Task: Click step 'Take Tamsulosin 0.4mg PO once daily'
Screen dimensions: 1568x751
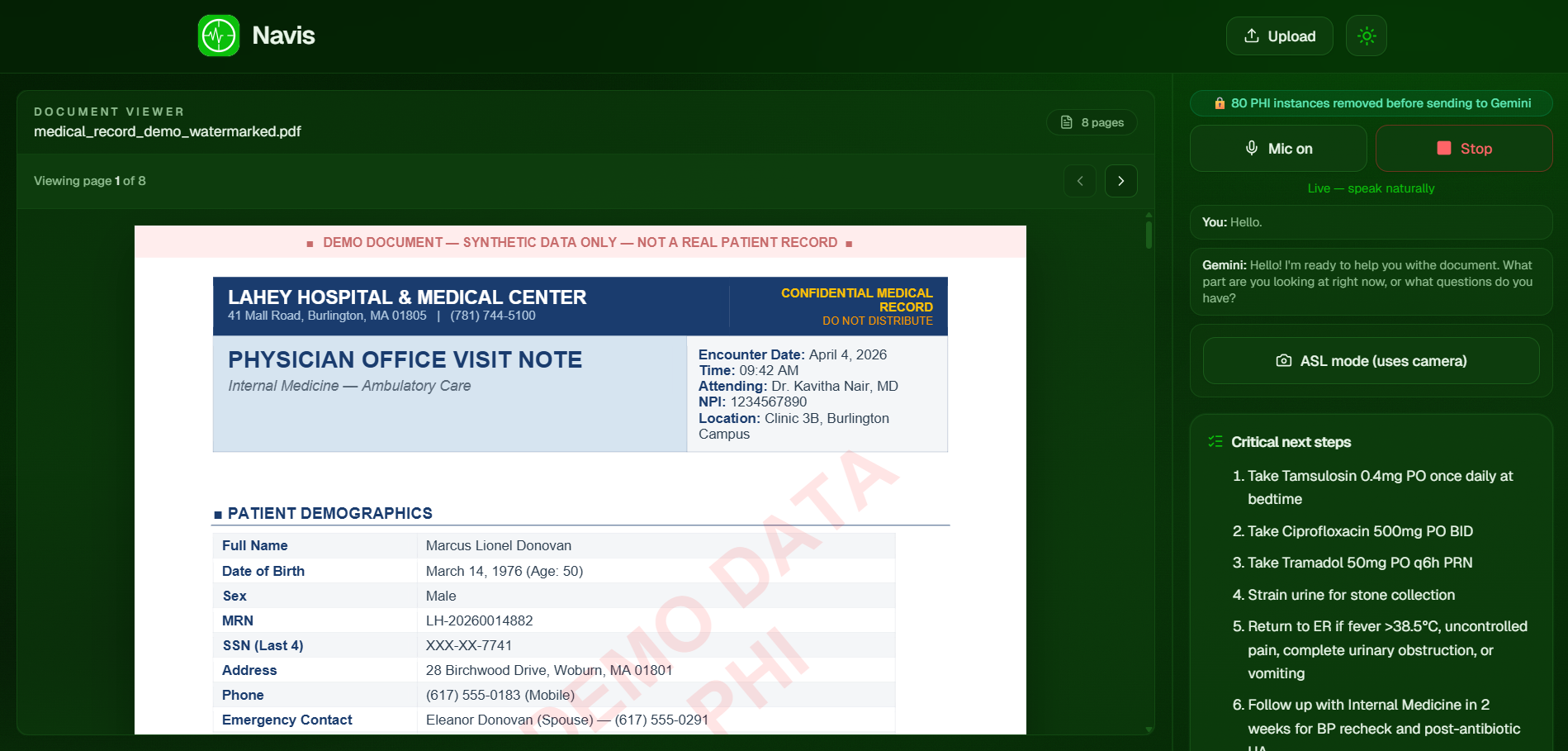Action: 1381,487
